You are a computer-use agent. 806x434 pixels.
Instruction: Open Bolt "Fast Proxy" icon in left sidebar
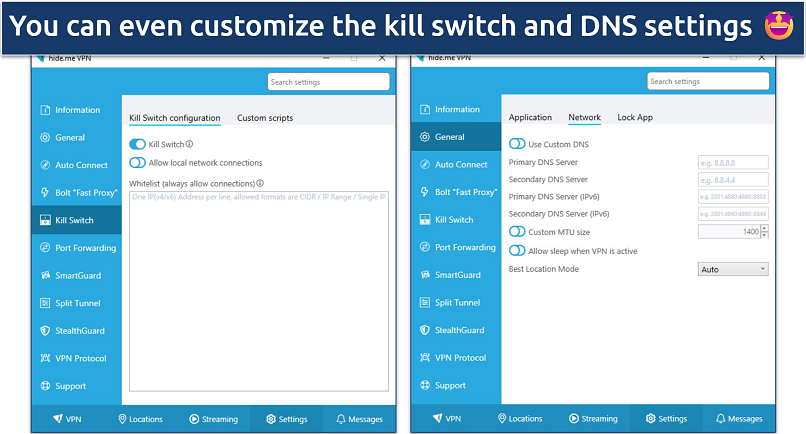point(45,192)
